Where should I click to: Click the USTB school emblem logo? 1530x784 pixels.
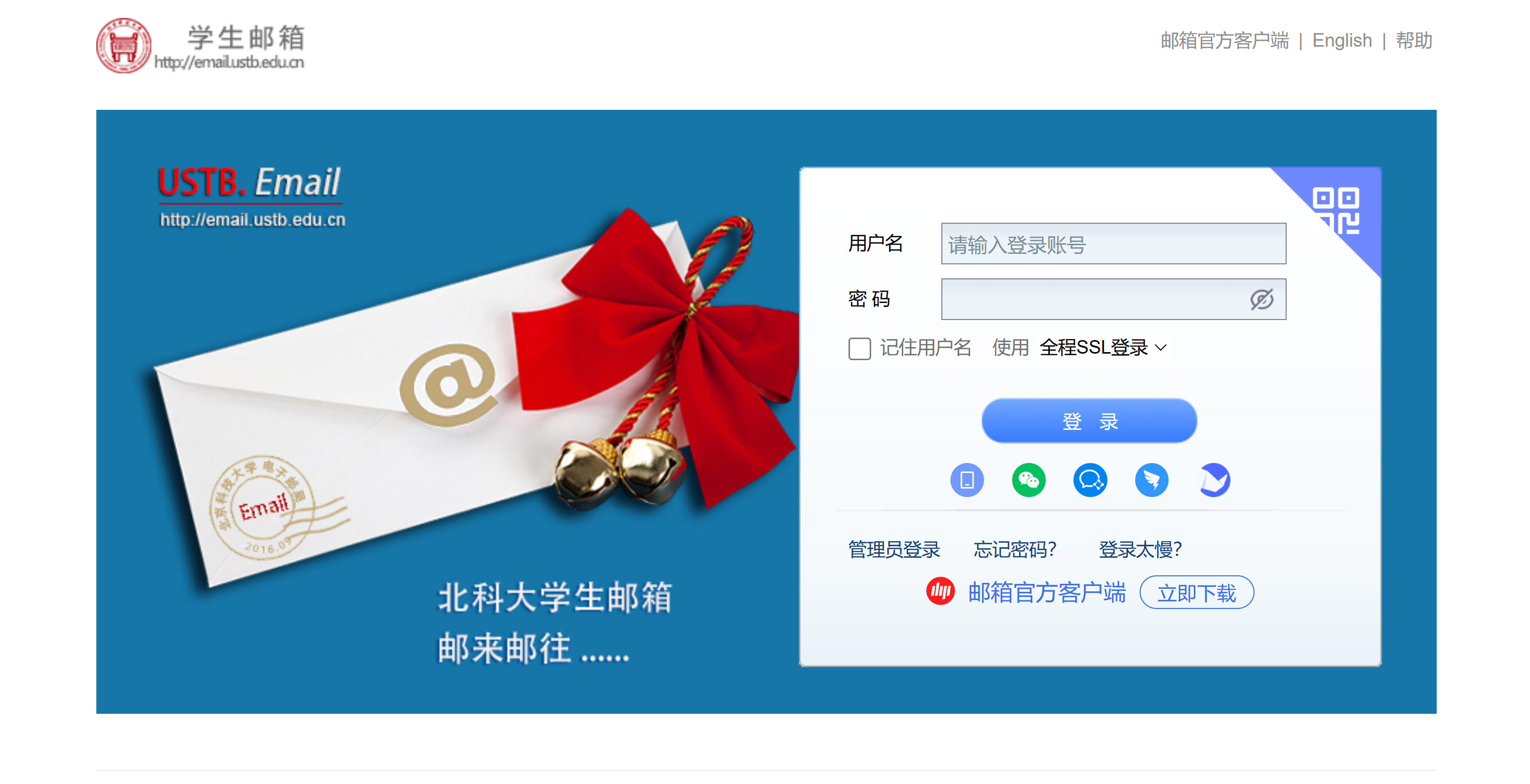point(123,46)
